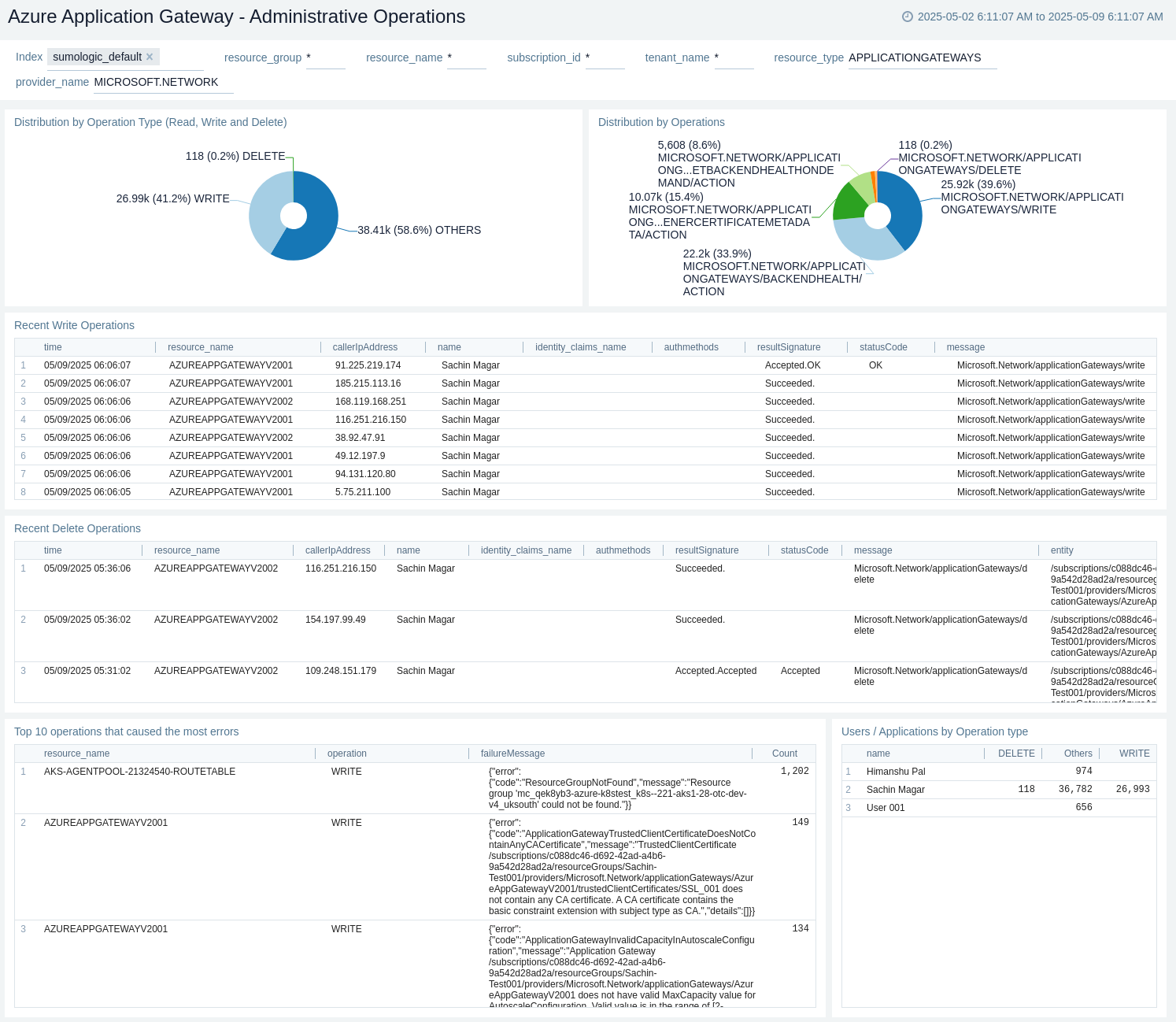Click the 134 error count cell
This screenshot has height=1022, width=1176.
click(x=800, y=929)
